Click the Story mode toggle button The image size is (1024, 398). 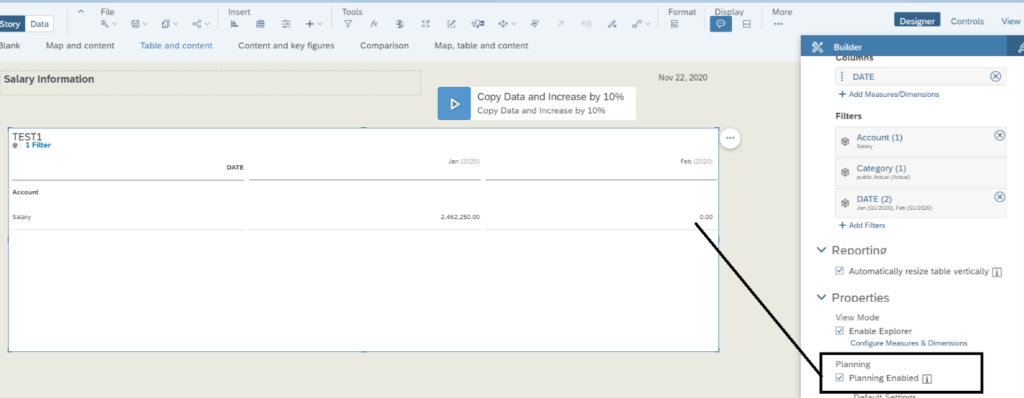[11, 24]
